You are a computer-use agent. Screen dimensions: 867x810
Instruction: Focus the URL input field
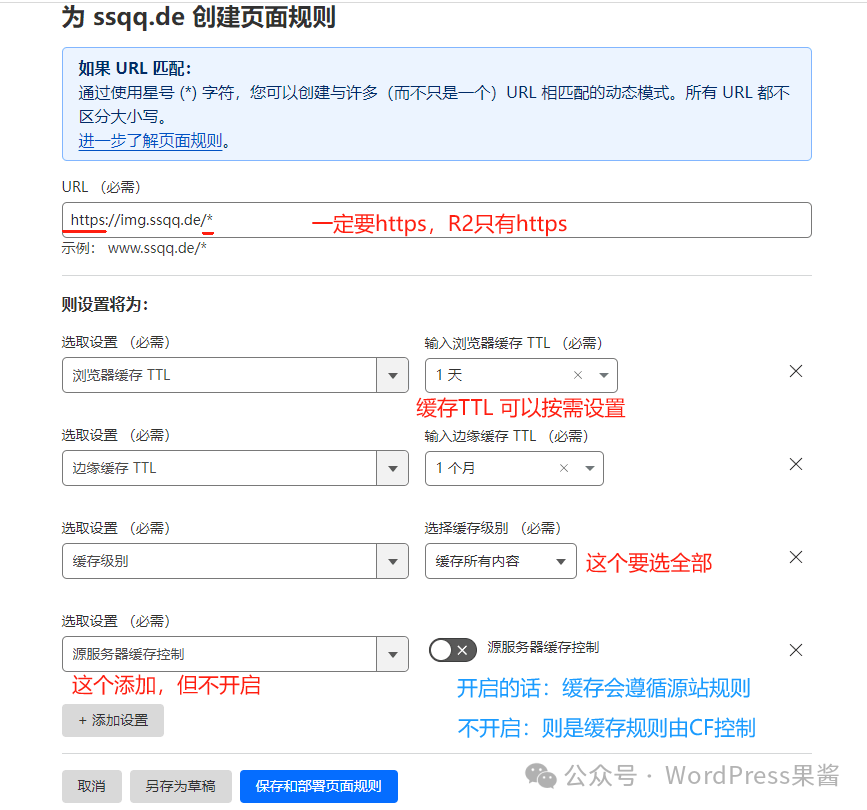tap(500, 220)
